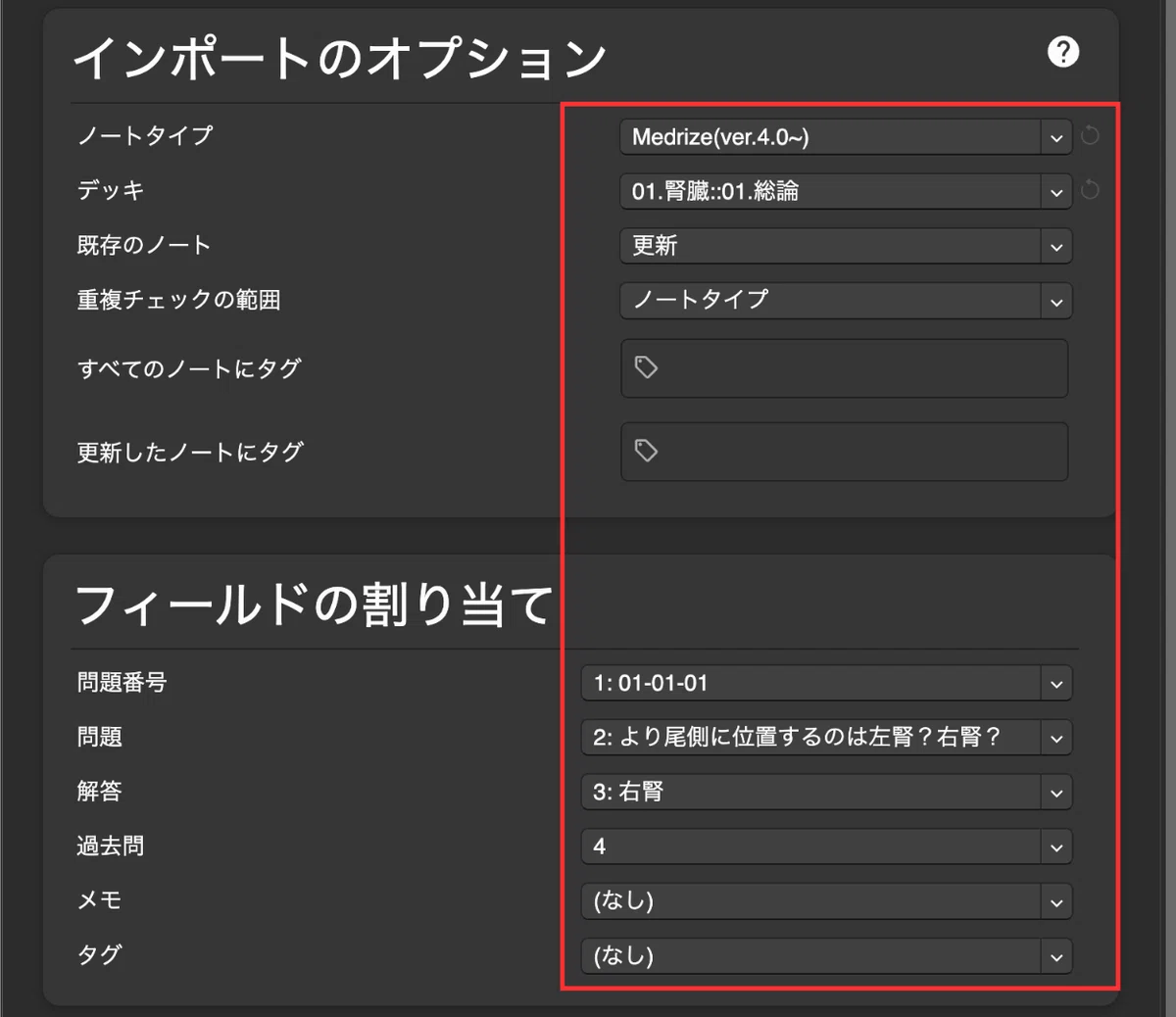1176x1017 pixels.
Task: Open the メモ dropdown set to (なし)
Action: pyautogui.click(x=826, y=901)
